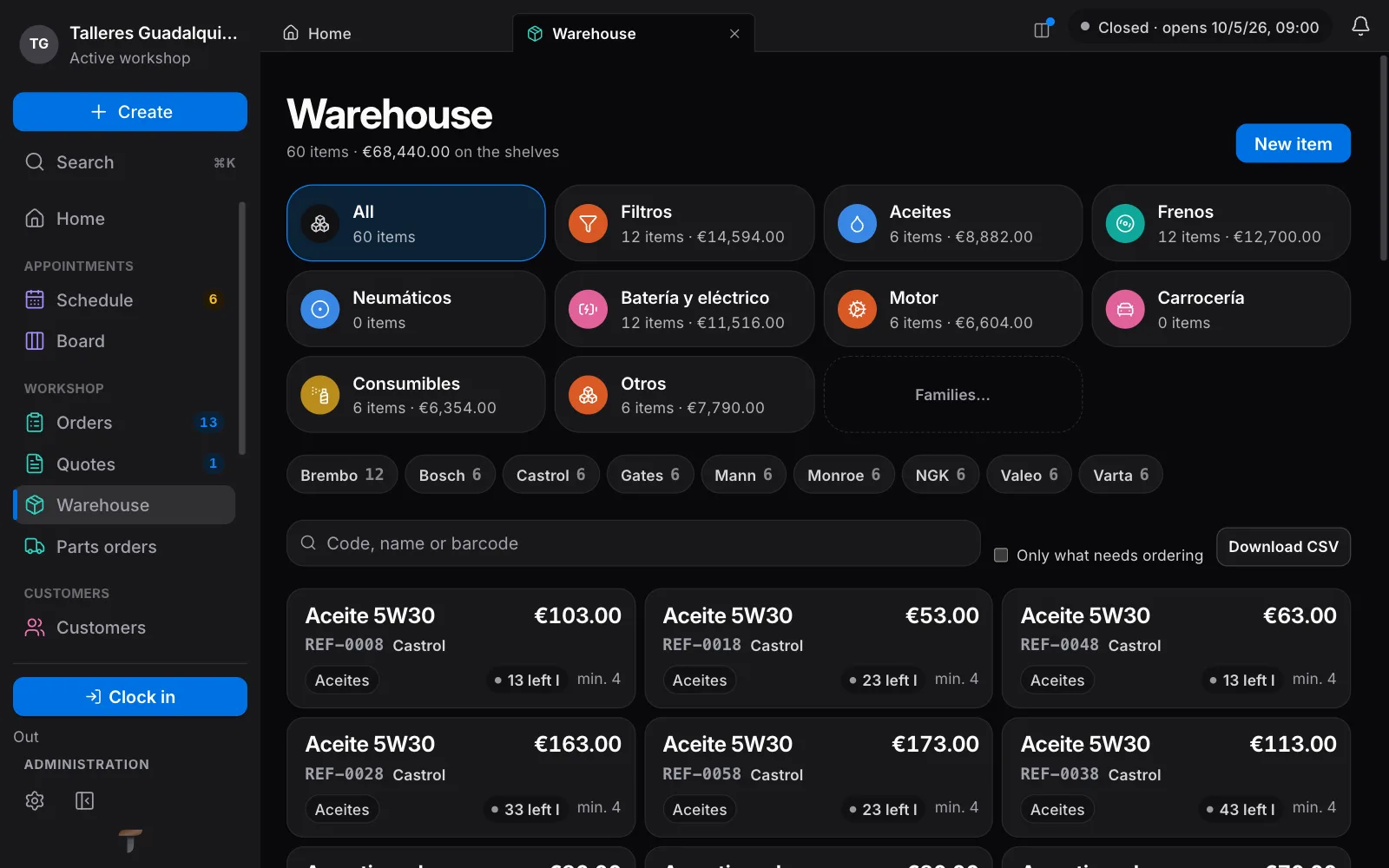This screenshot has width=1389, height=868.
Task: Click the Download CSV button
Action: click(1283, 547)
